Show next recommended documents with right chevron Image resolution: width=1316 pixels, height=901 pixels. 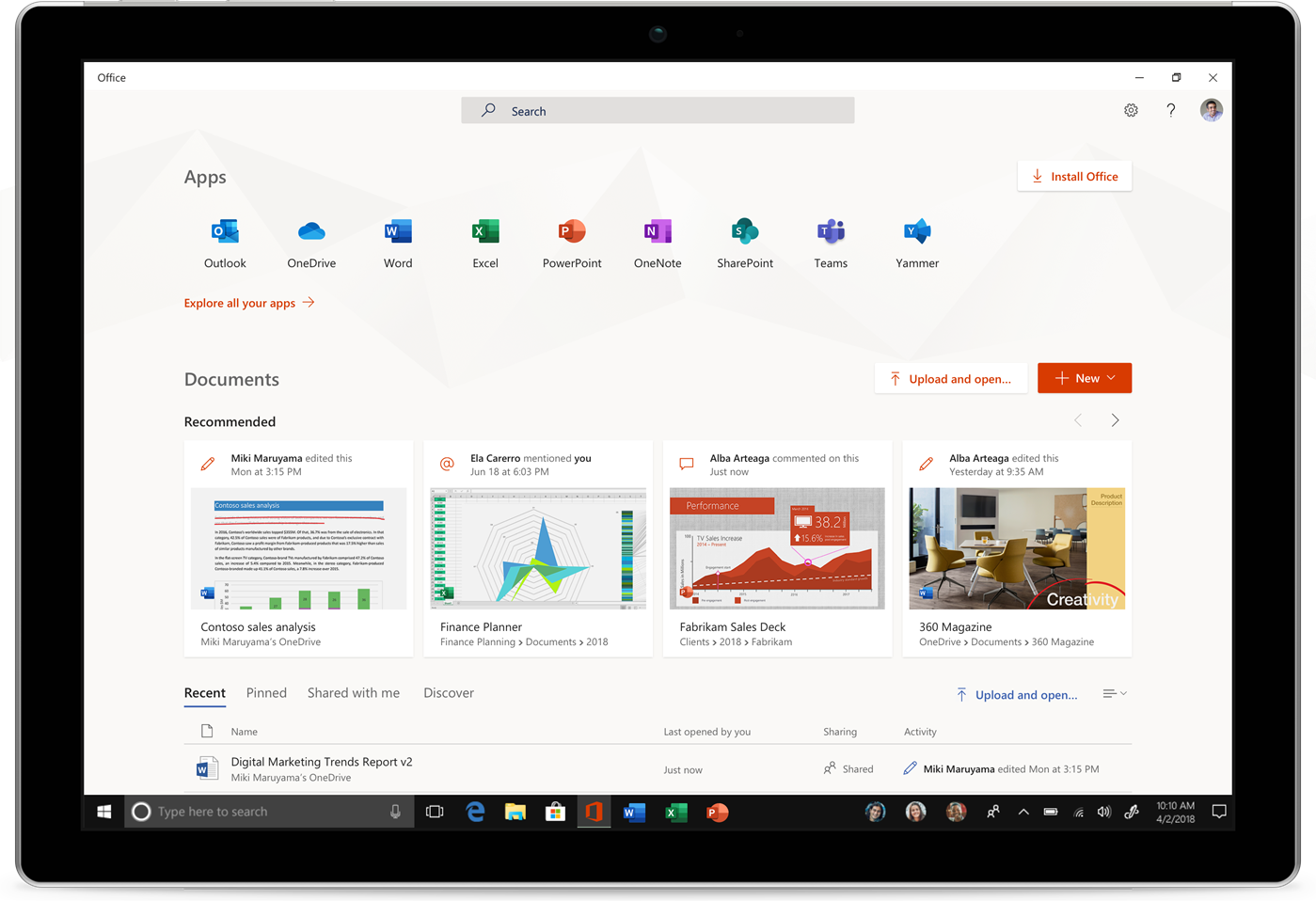pos(1115,420)
